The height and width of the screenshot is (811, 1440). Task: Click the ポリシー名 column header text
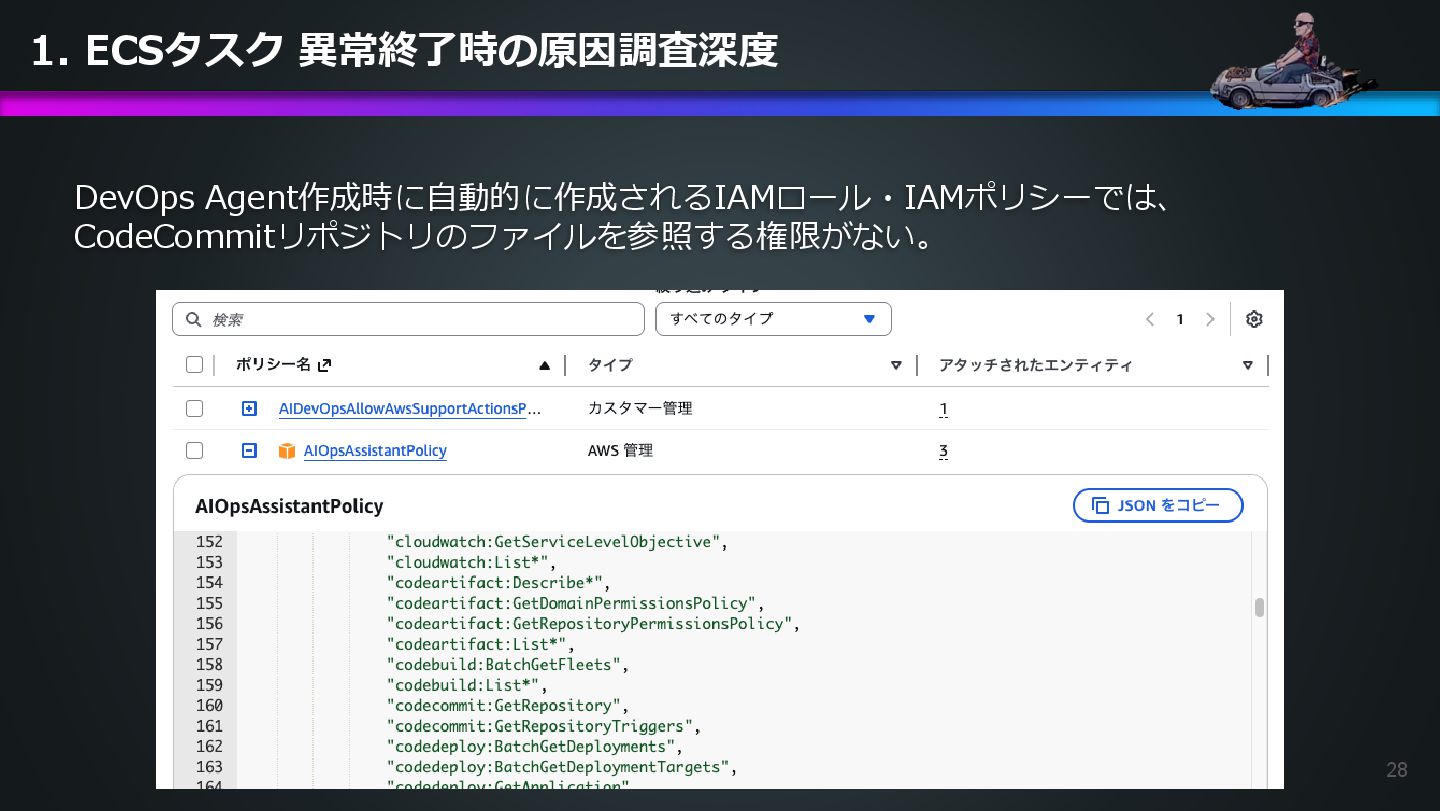273,365
